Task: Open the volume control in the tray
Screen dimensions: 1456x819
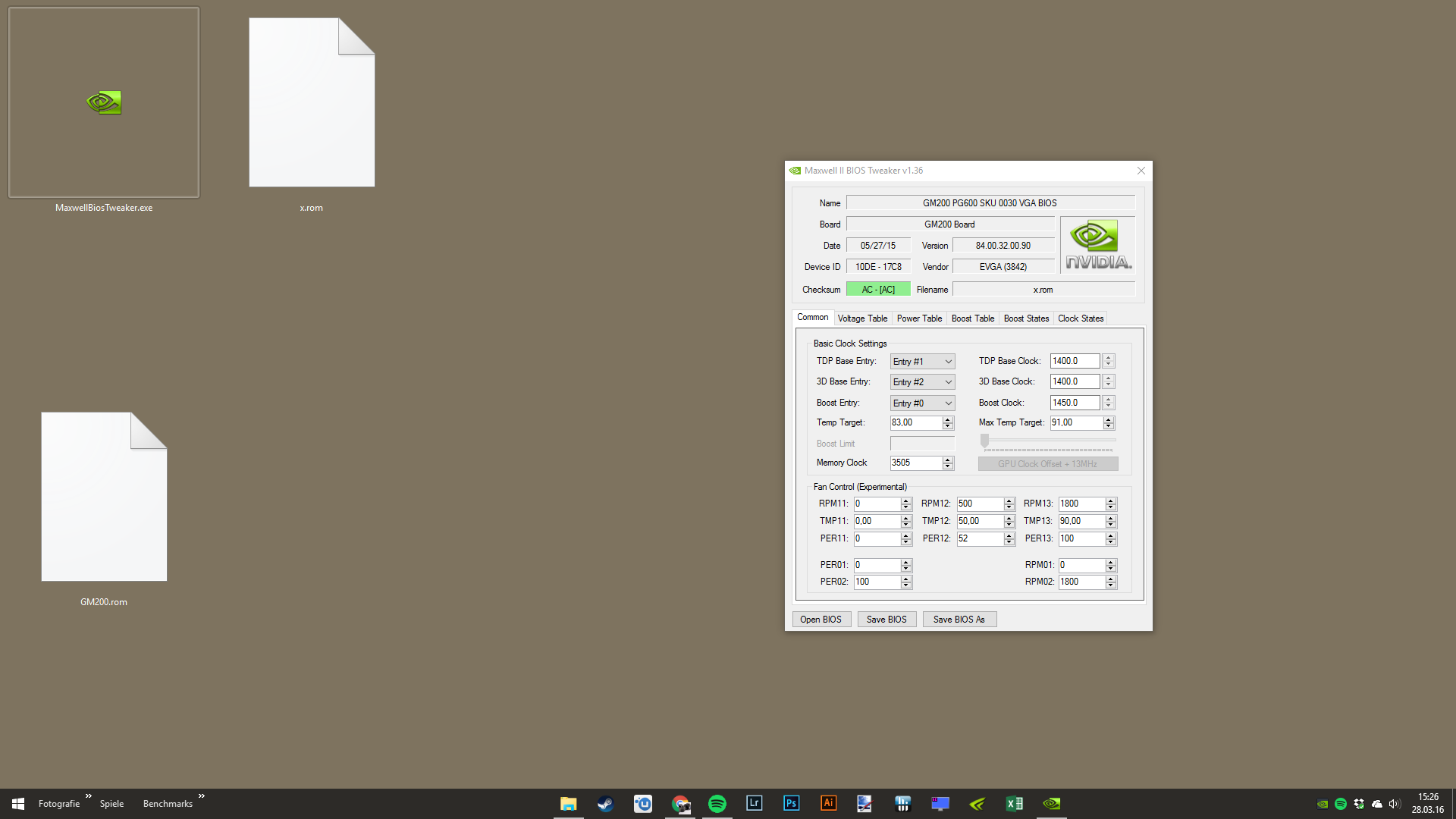Action: point(1395,804)
